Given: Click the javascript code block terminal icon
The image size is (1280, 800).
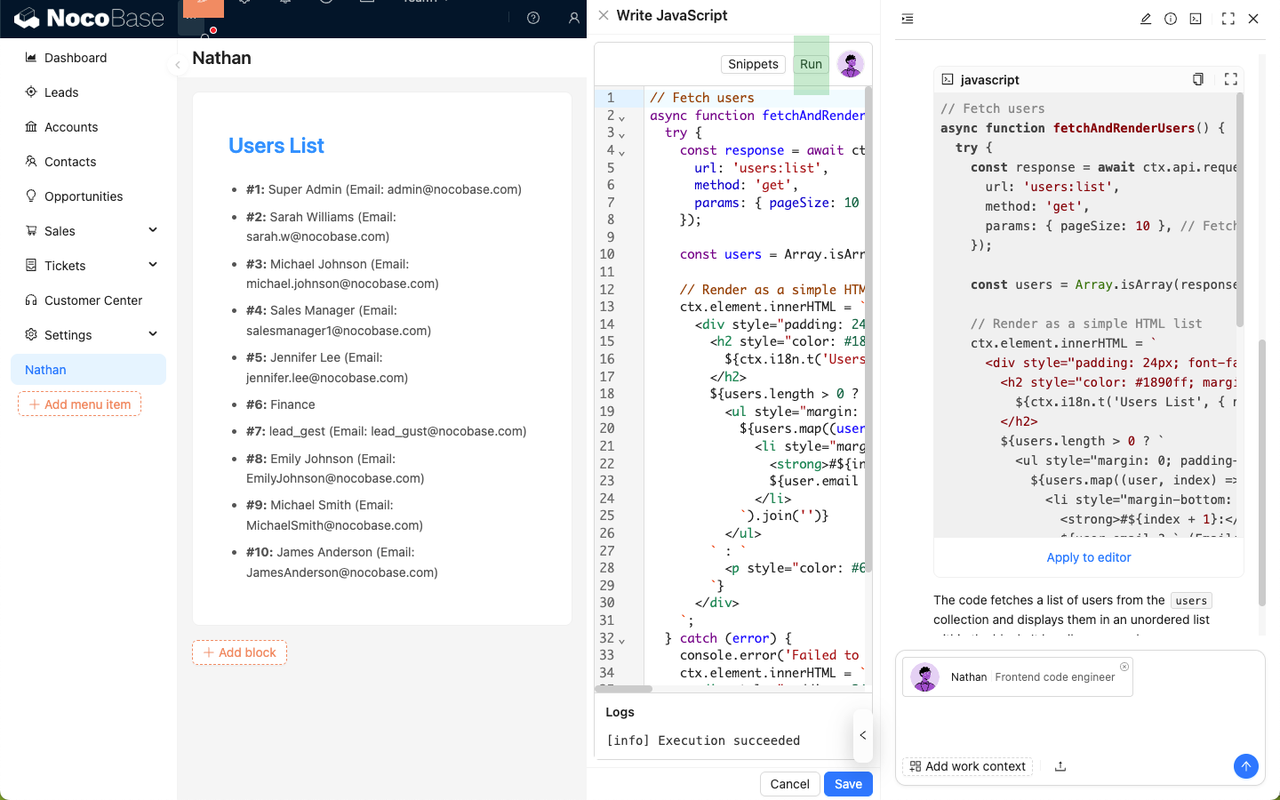Looking at the screenshot, I should pos(948,79).
